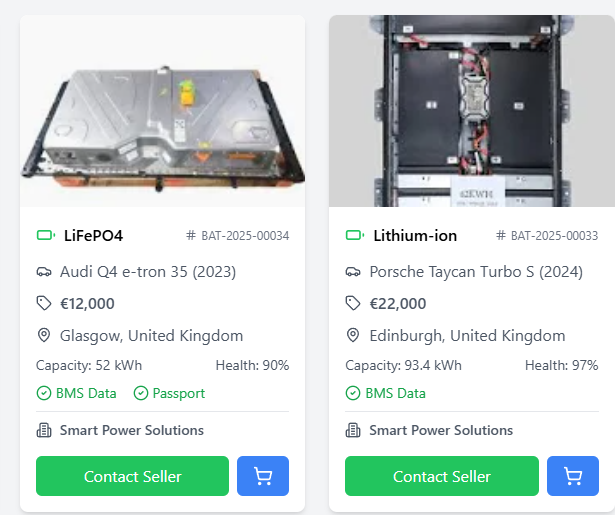Open the Audi Q4 e-tron battery photo
This screenshot has height=515, width=615.
(162, 111)
